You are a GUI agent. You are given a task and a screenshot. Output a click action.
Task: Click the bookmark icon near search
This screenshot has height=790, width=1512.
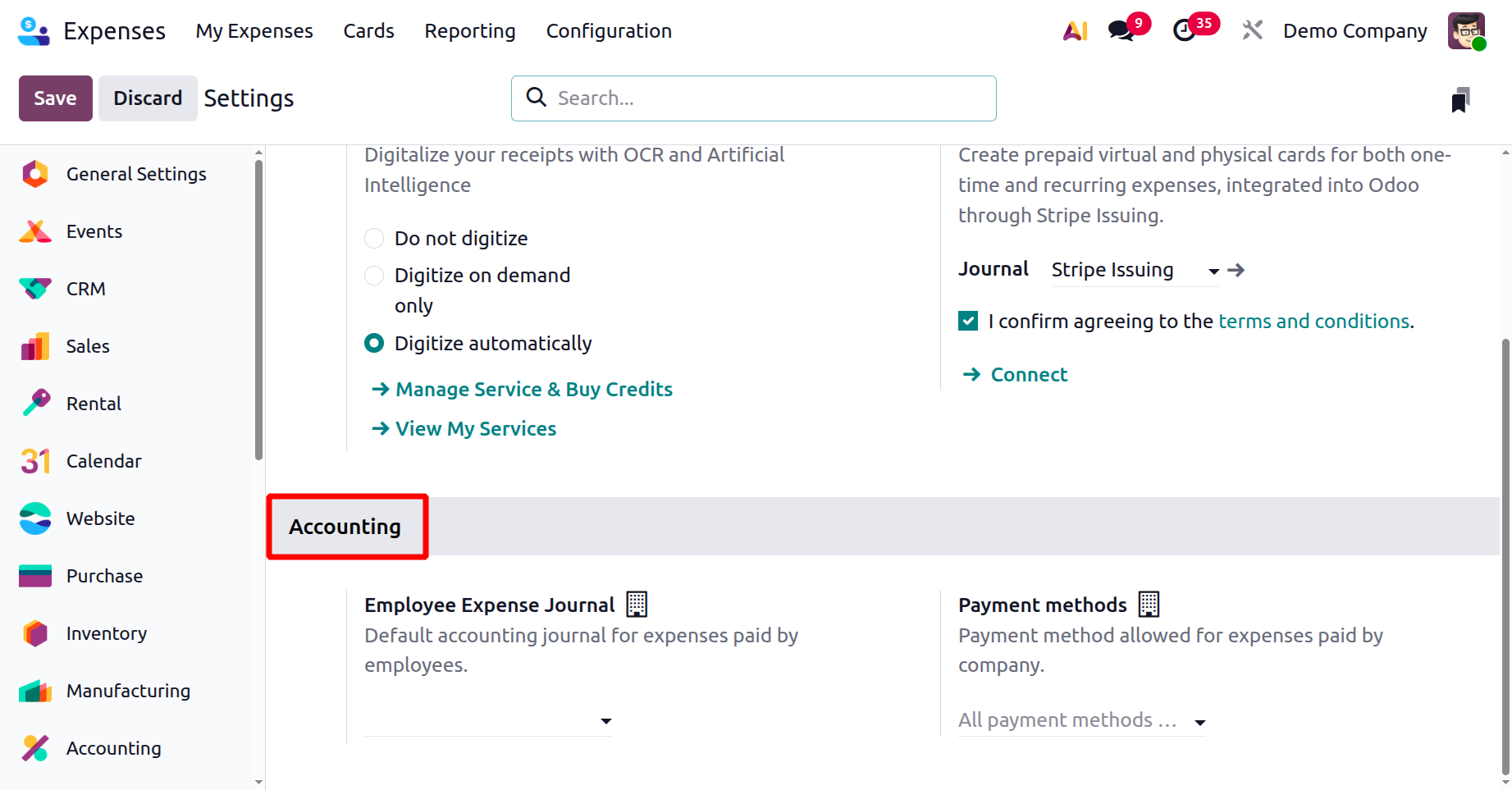pyautogui.click(x=1460, y=100)
